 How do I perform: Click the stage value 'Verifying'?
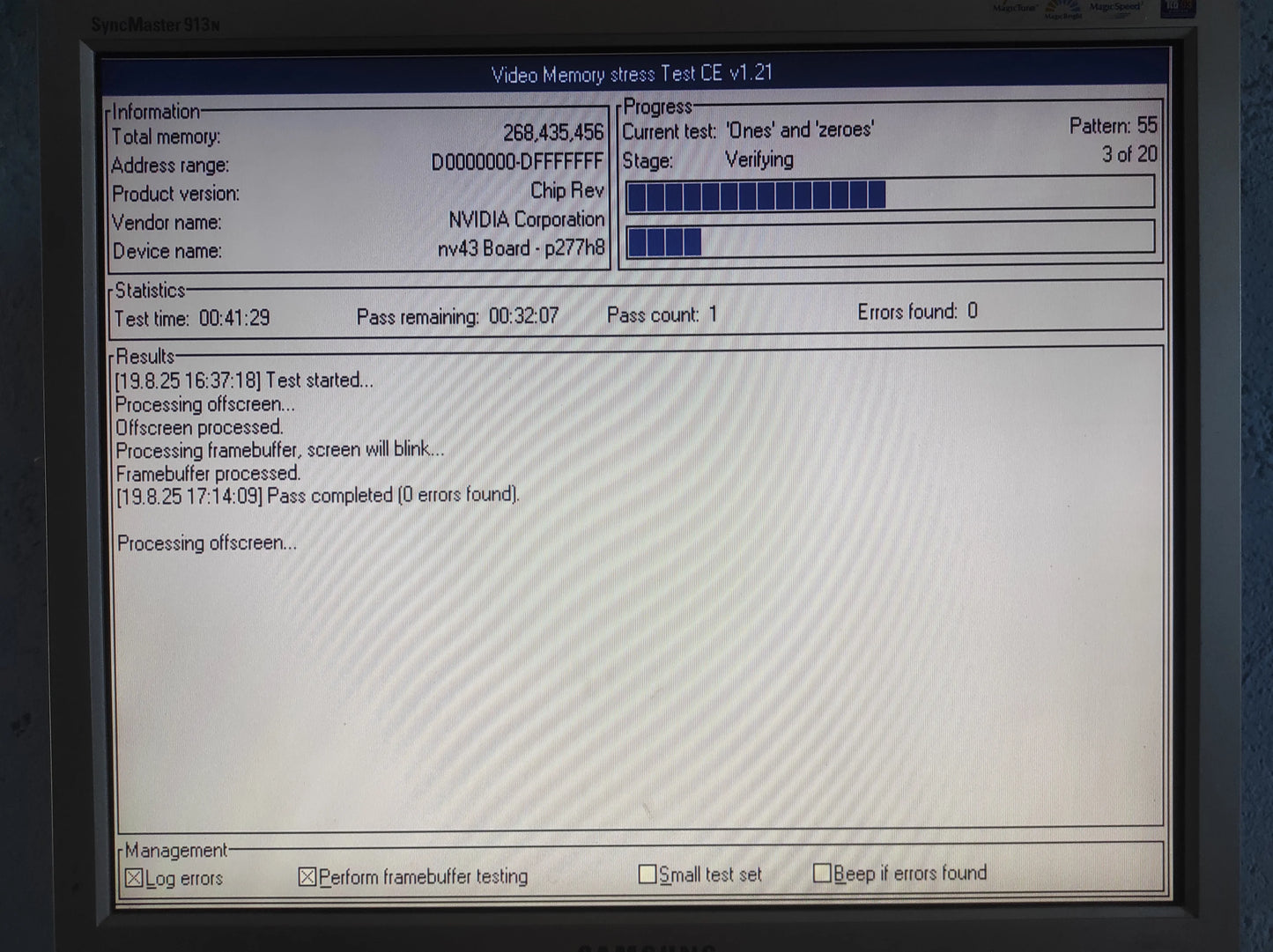[759, 159]
